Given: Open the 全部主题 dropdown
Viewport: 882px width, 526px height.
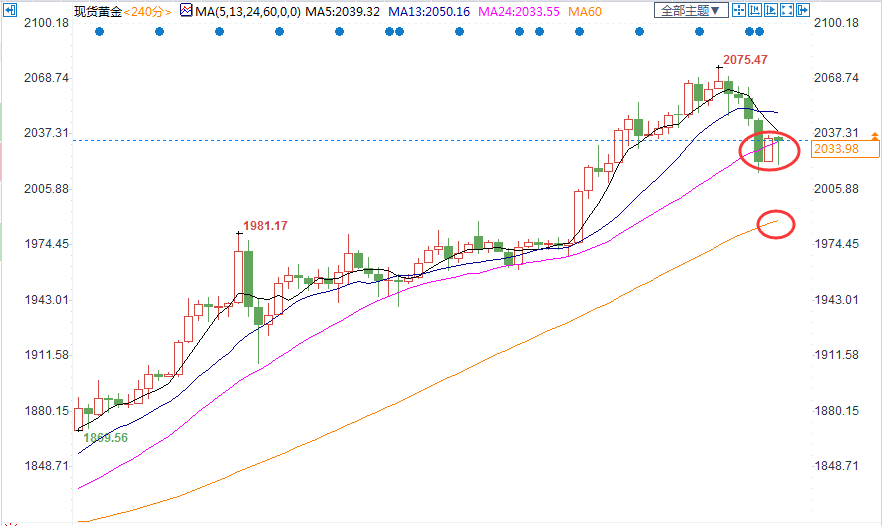Looking at the screenshot, I should pyautogui.click(x=688, y=11).
